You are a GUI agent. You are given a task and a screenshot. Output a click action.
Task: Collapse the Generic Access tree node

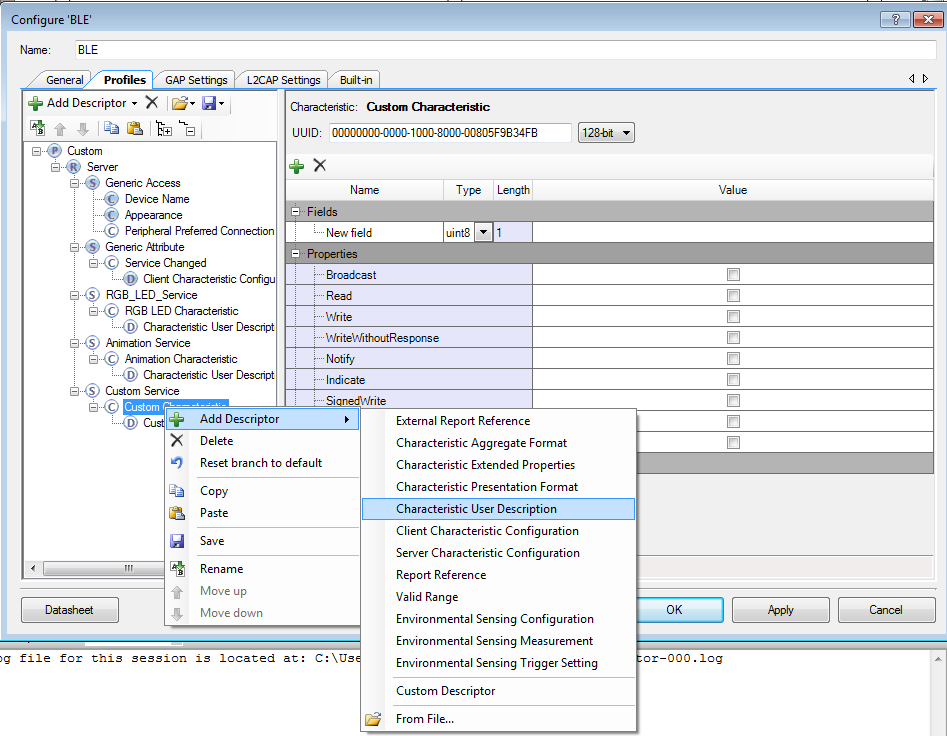pos(74,183)
